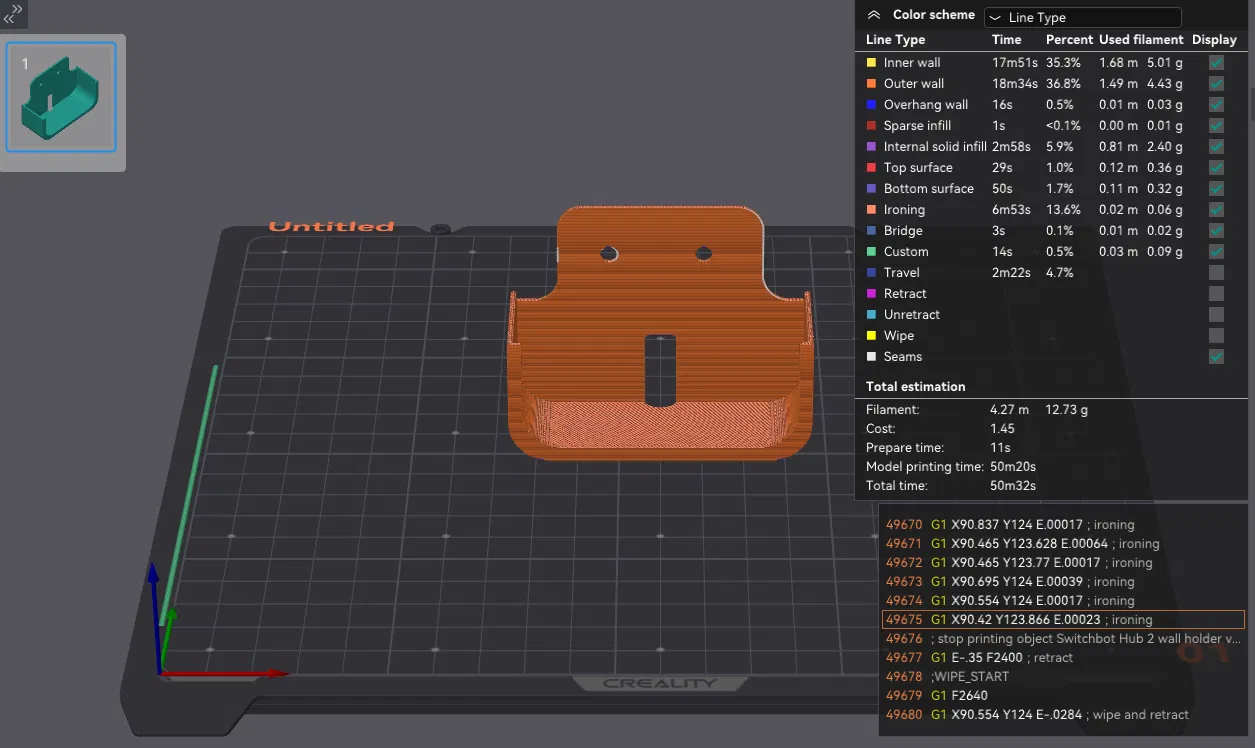Select G-code line 49674
This screenshot has width=1255, height=748.
pos(1064,600)
